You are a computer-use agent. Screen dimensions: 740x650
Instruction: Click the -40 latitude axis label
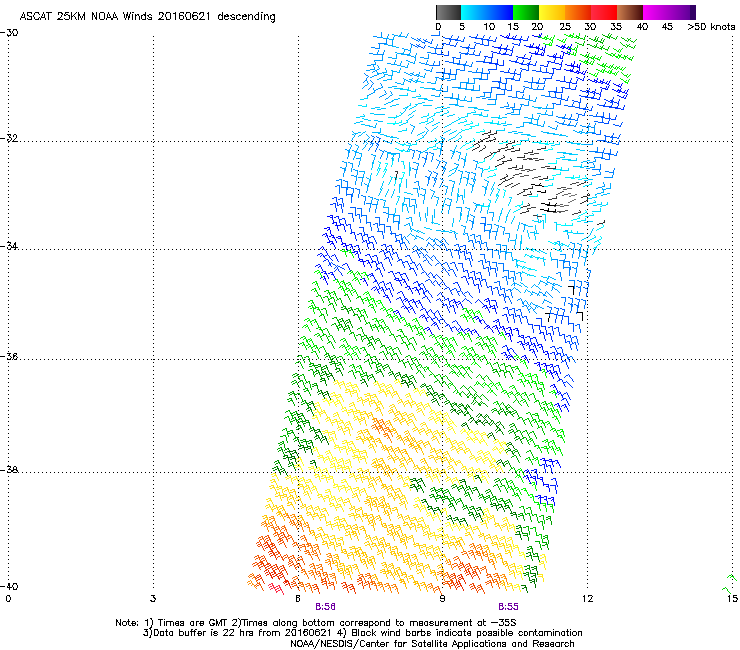(9, 586)
